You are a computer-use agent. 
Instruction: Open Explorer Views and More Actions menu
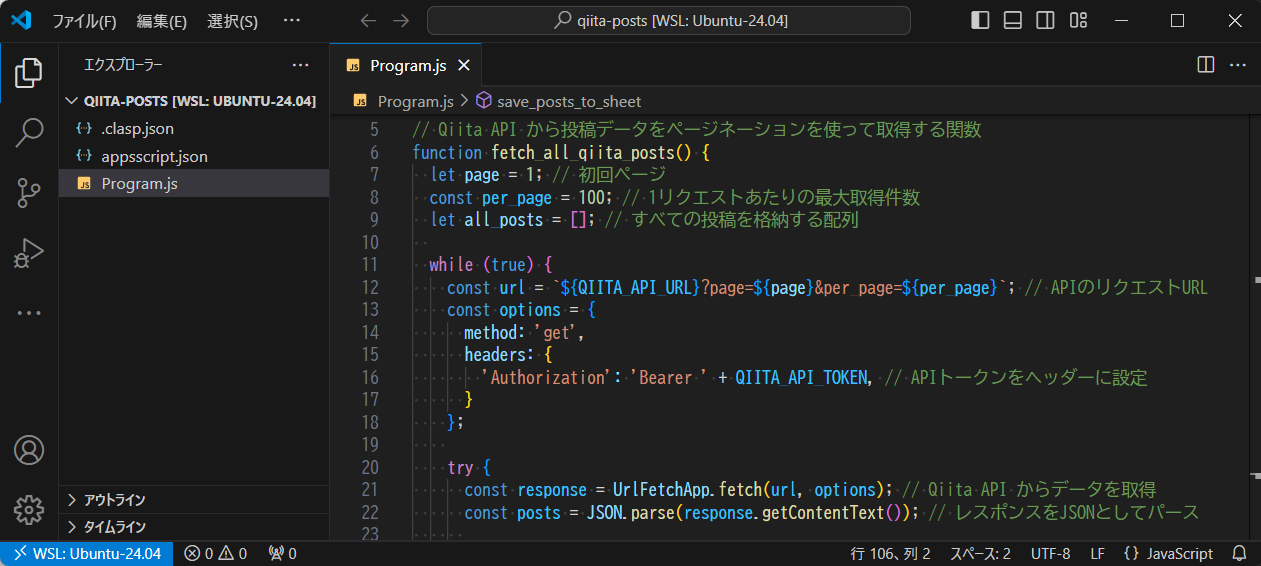[x=300, y=65]
